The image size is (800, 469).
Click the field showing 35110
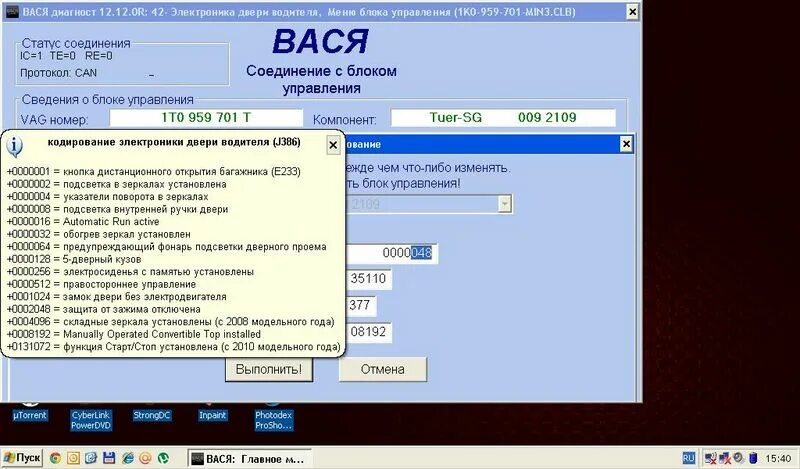(368, 279)
